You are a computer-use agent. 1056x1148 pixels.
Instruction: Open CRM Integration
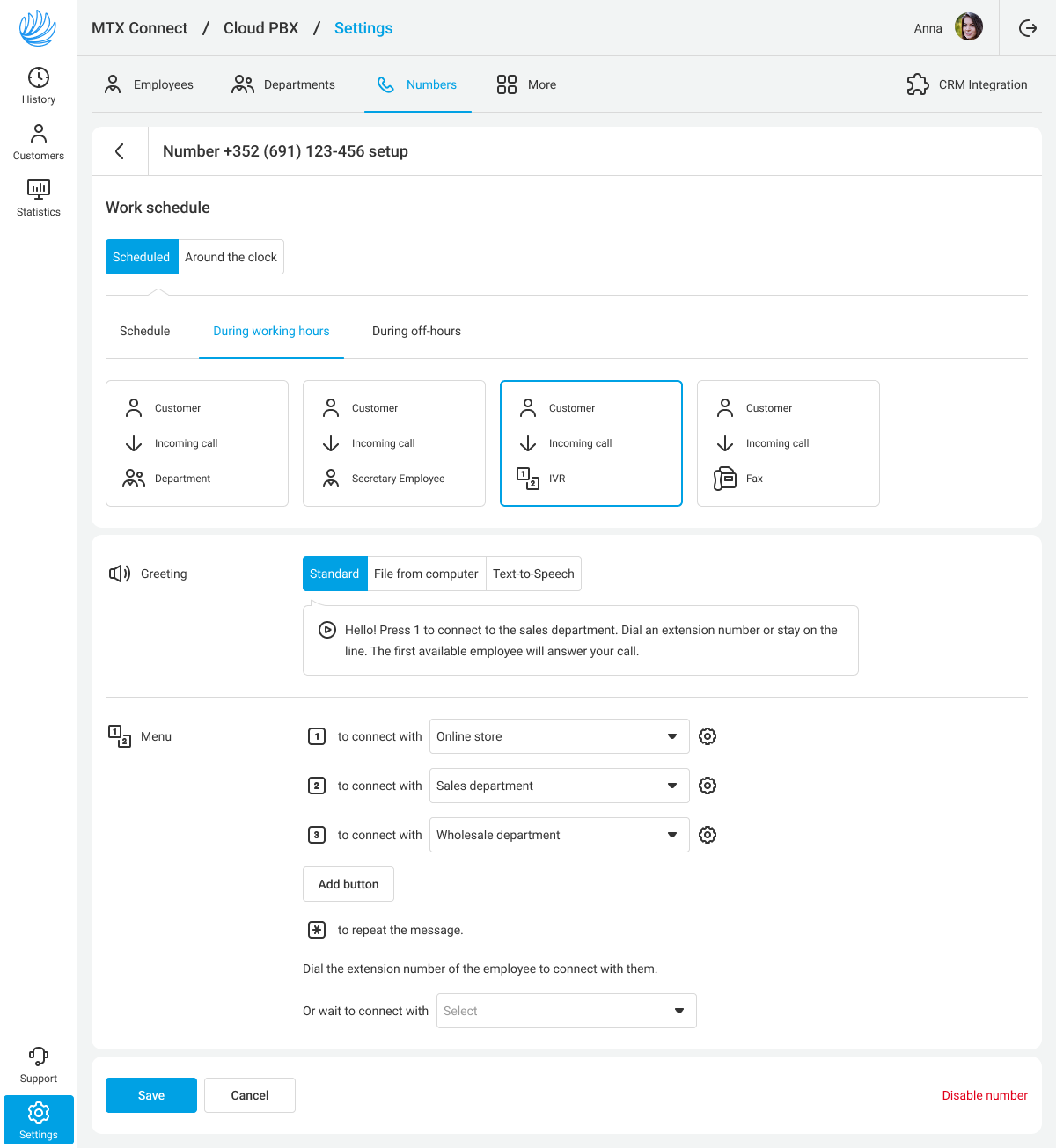point(967,84)
